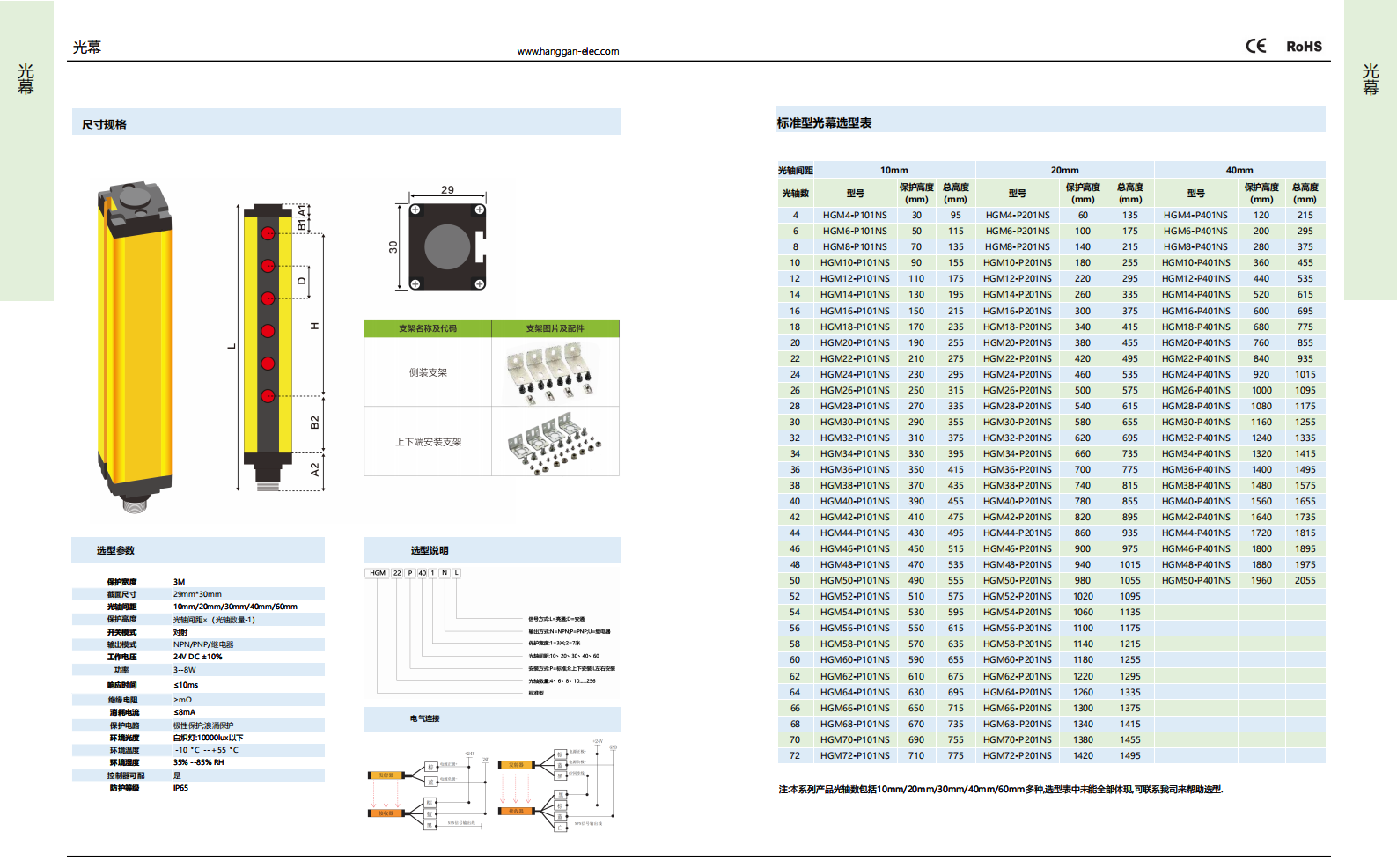This screenshot has height=868, width=1397.
Task: Click total height value 2055
Action: coord(1305,580)
